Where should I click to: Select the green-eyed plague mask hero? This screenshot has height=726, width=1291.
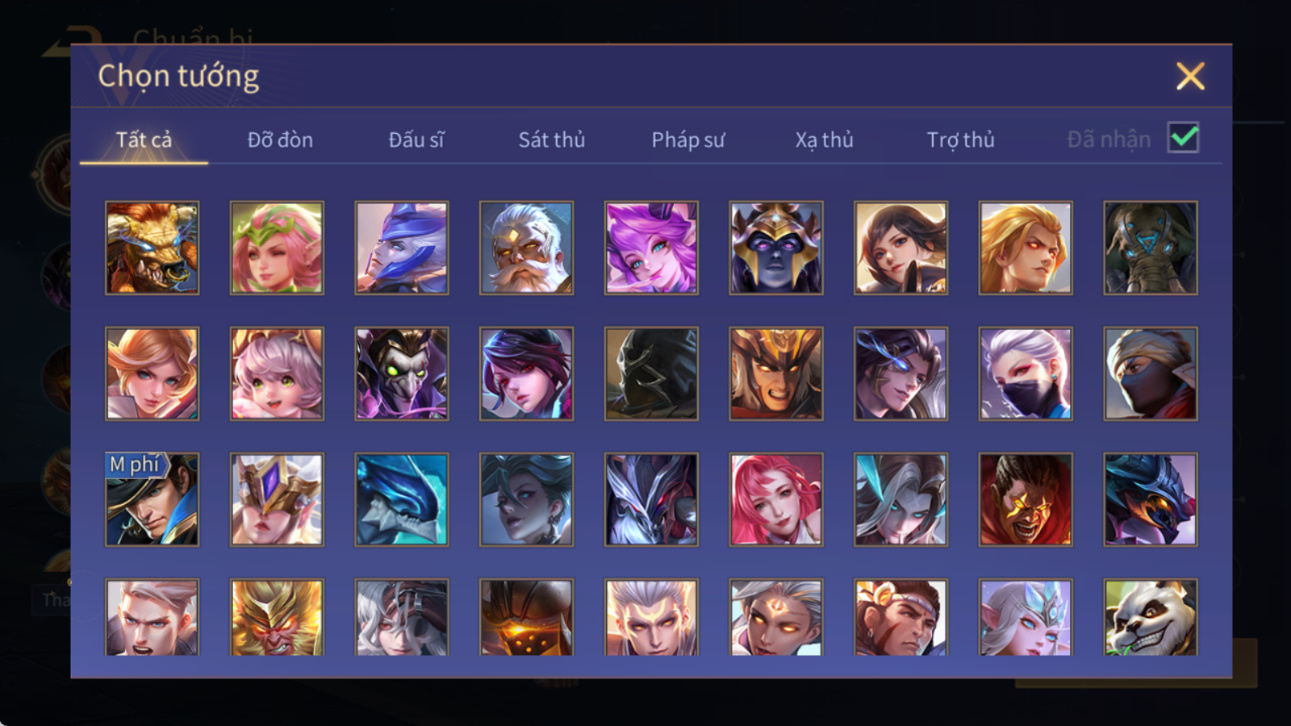point(402,374)
